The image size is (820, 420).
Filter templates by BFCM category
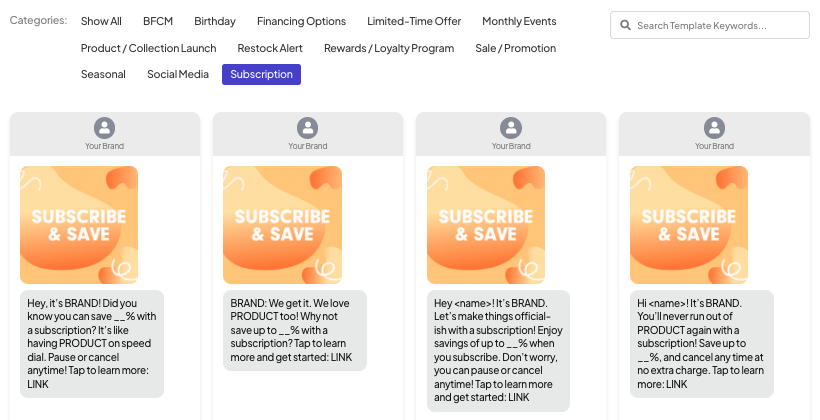tap(158, 21)
